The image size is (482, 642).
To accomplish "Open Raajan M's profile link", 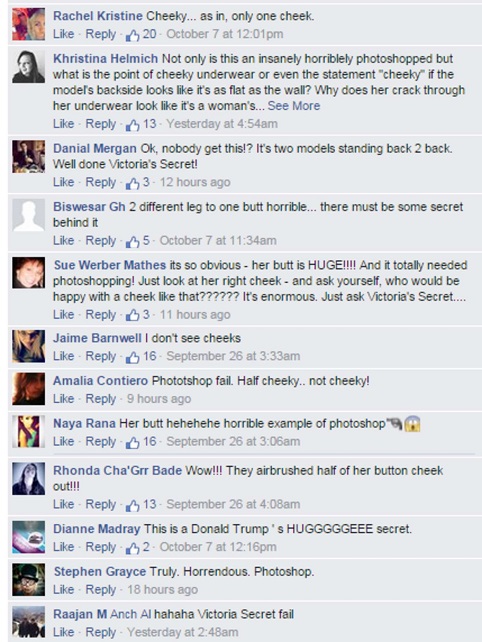I will [80, 614].
